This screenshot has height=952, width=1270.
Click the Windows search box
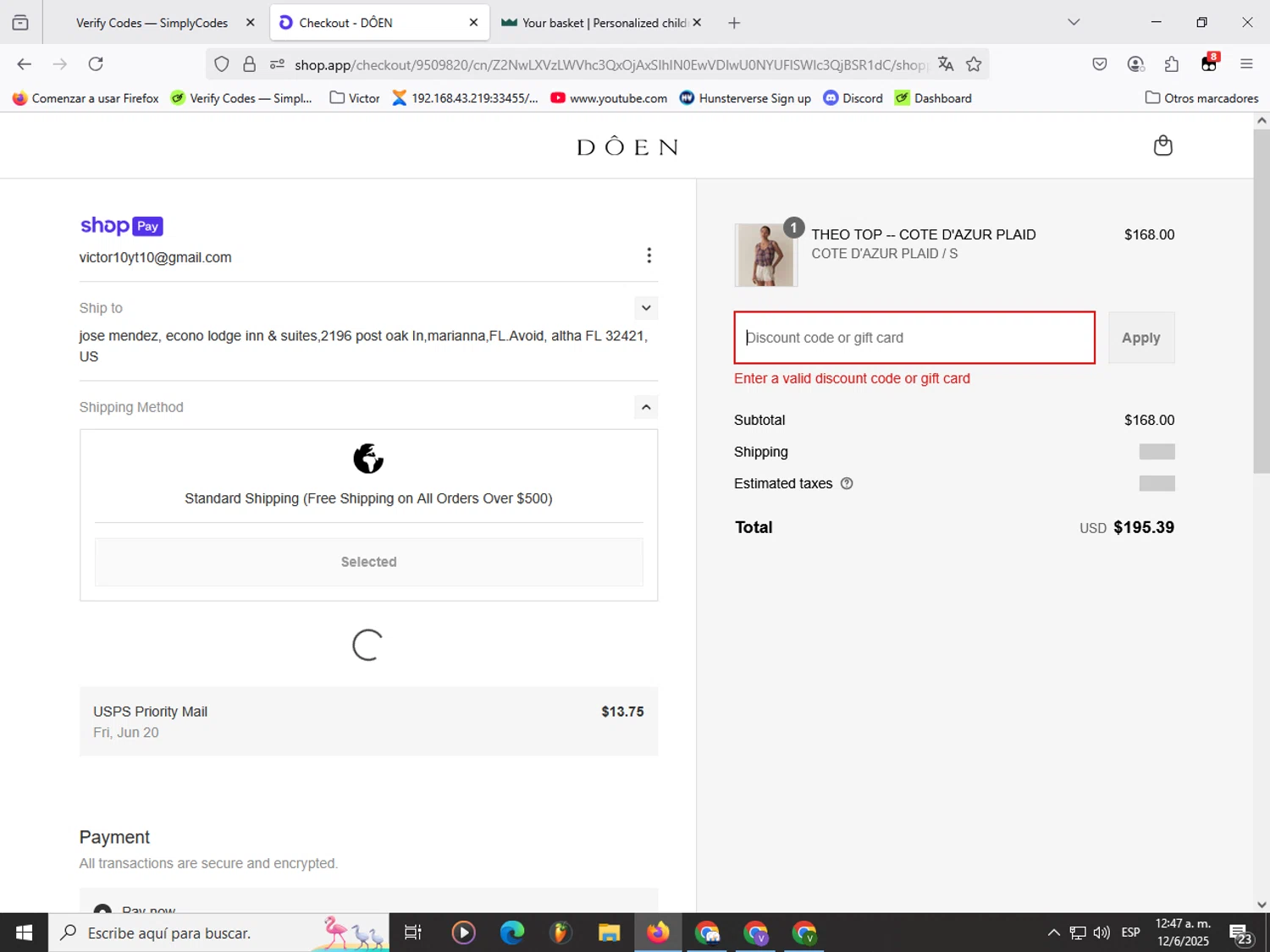(x=218, y=933)
